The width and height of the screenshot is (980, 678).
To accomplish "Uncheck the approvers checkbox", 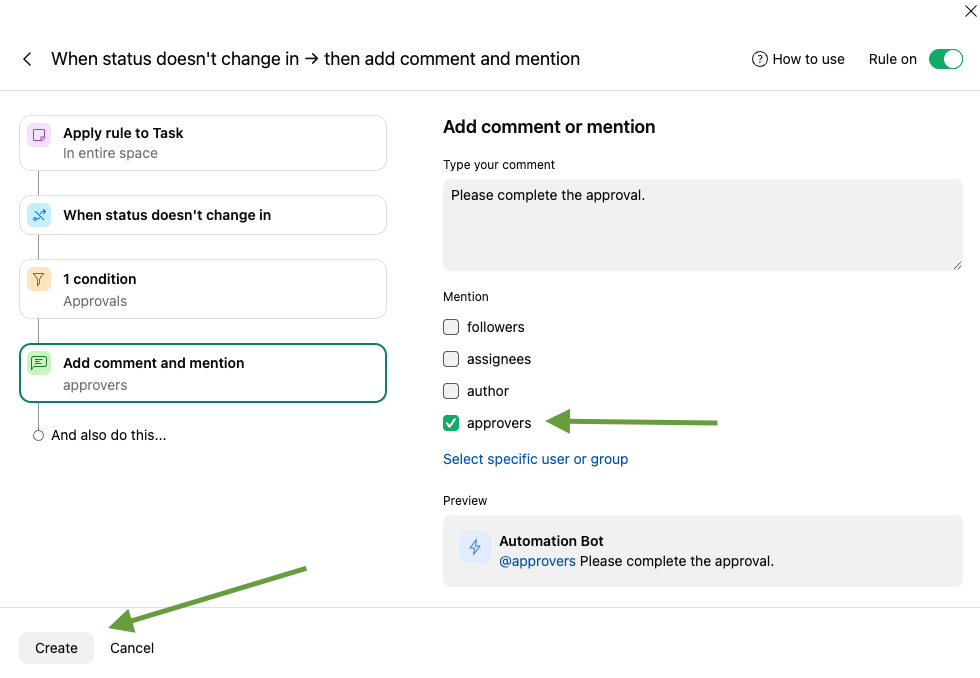I will (451, 423).
